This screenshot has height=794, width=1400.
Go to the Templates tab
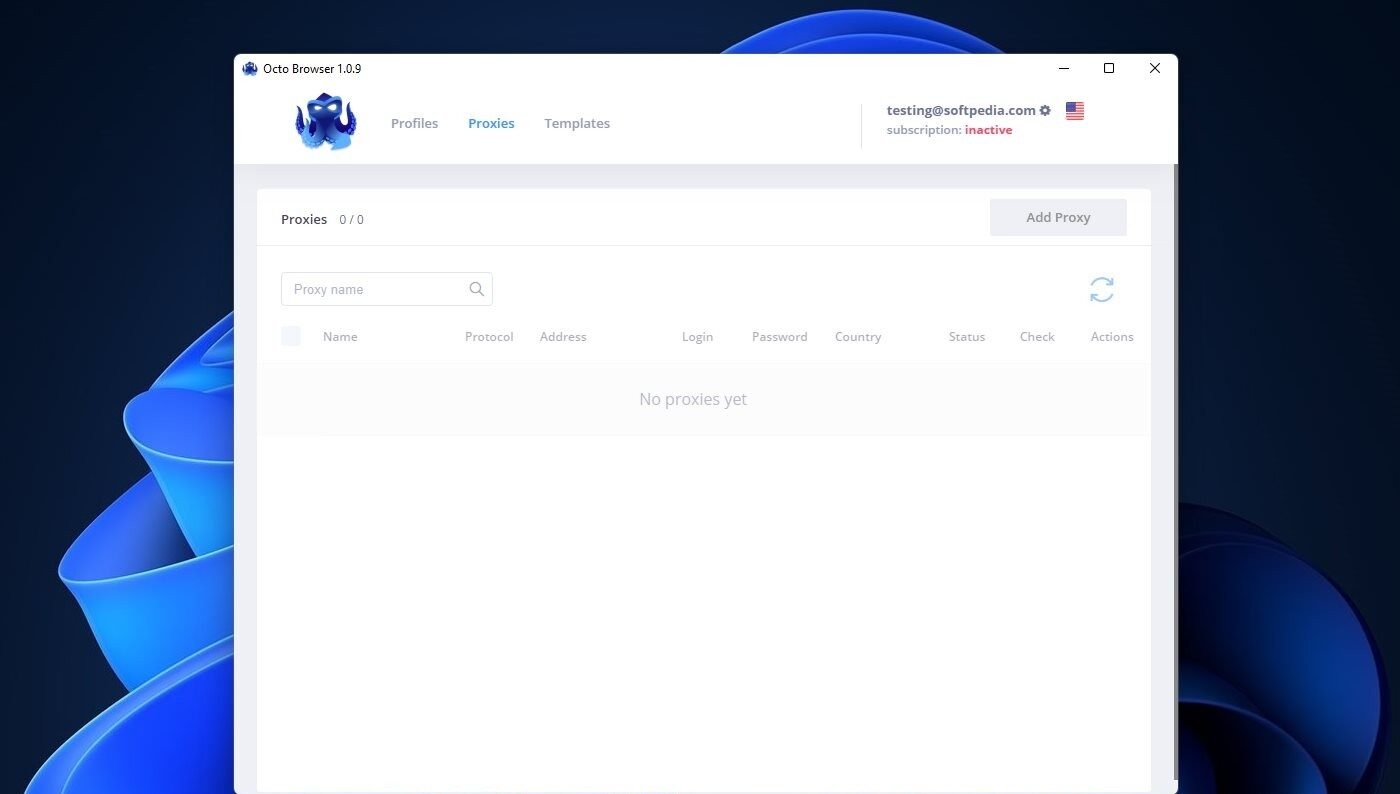(x=577, y=124)
